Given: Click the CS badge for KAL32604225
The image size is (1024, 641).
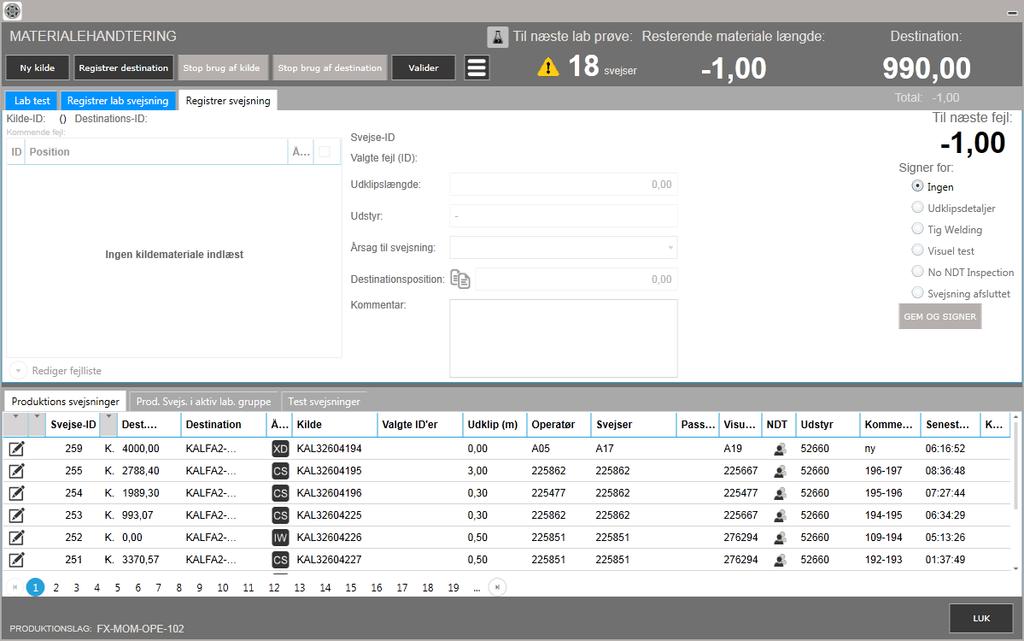Looking at the screenshot, I should [280, 515].
